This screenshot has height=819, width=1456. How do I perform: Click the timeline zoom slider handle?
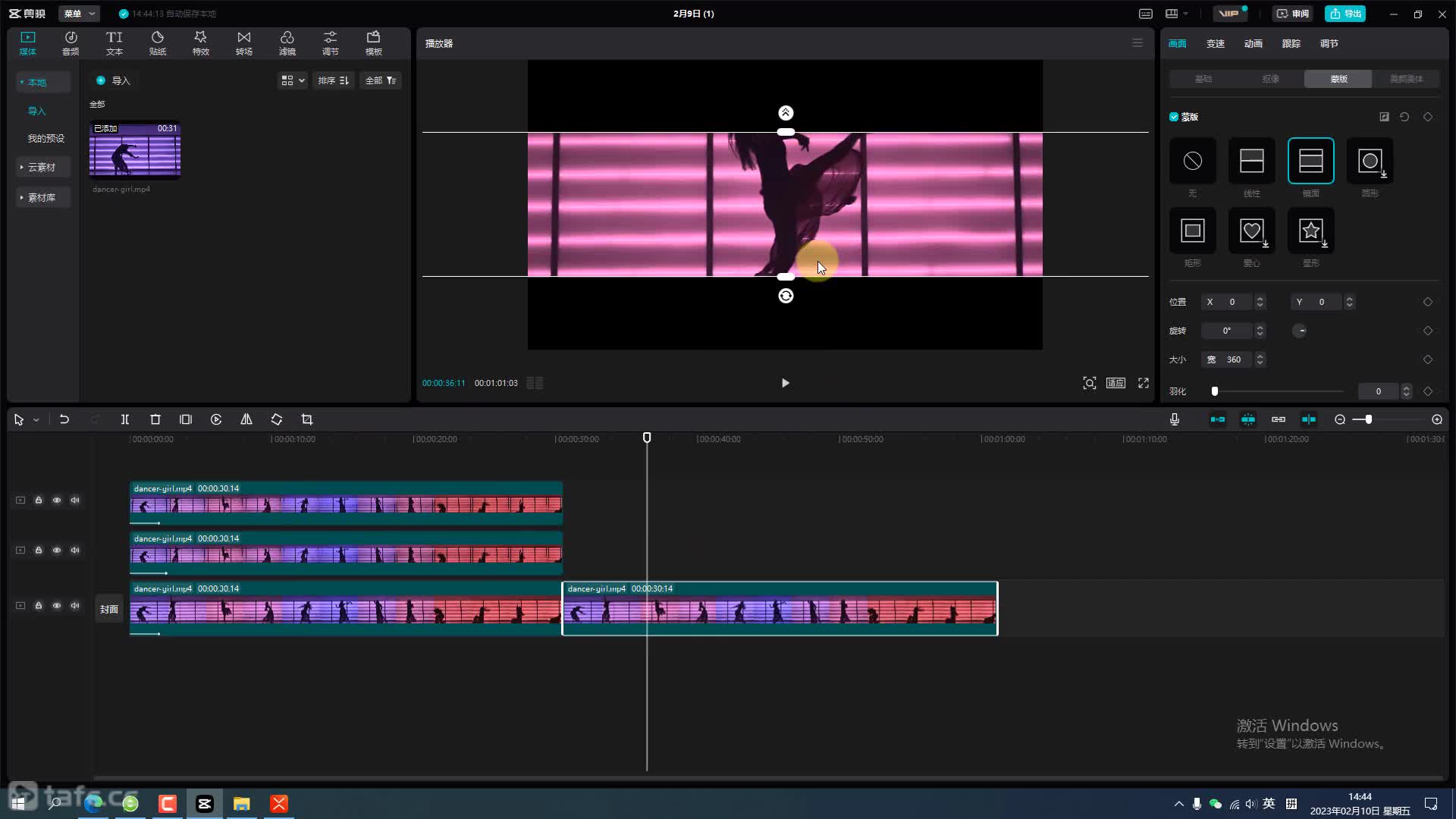pyautogui.click(x=1368, y=419)
